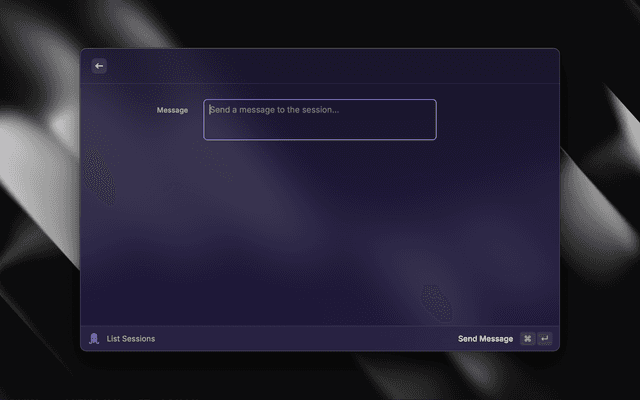The image size is (640, 400).
Task: Click the List Sessions title text
Action: 131,339
